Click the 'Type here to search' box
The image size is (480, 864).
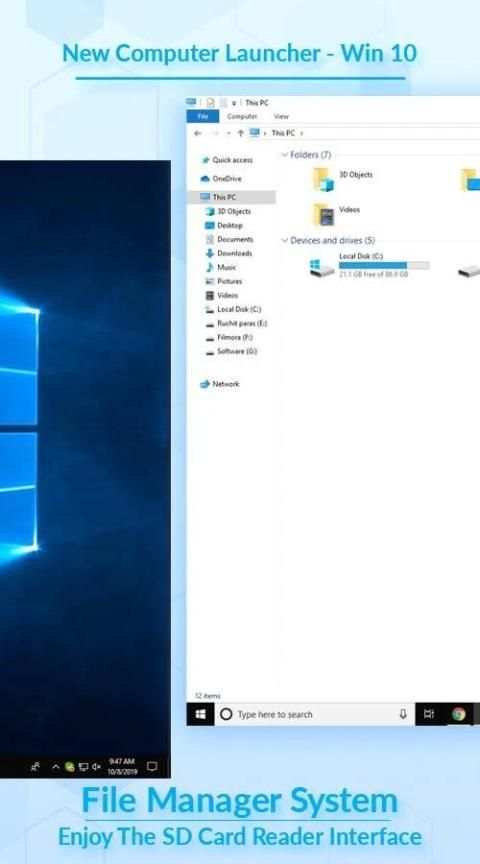[315, 714]
